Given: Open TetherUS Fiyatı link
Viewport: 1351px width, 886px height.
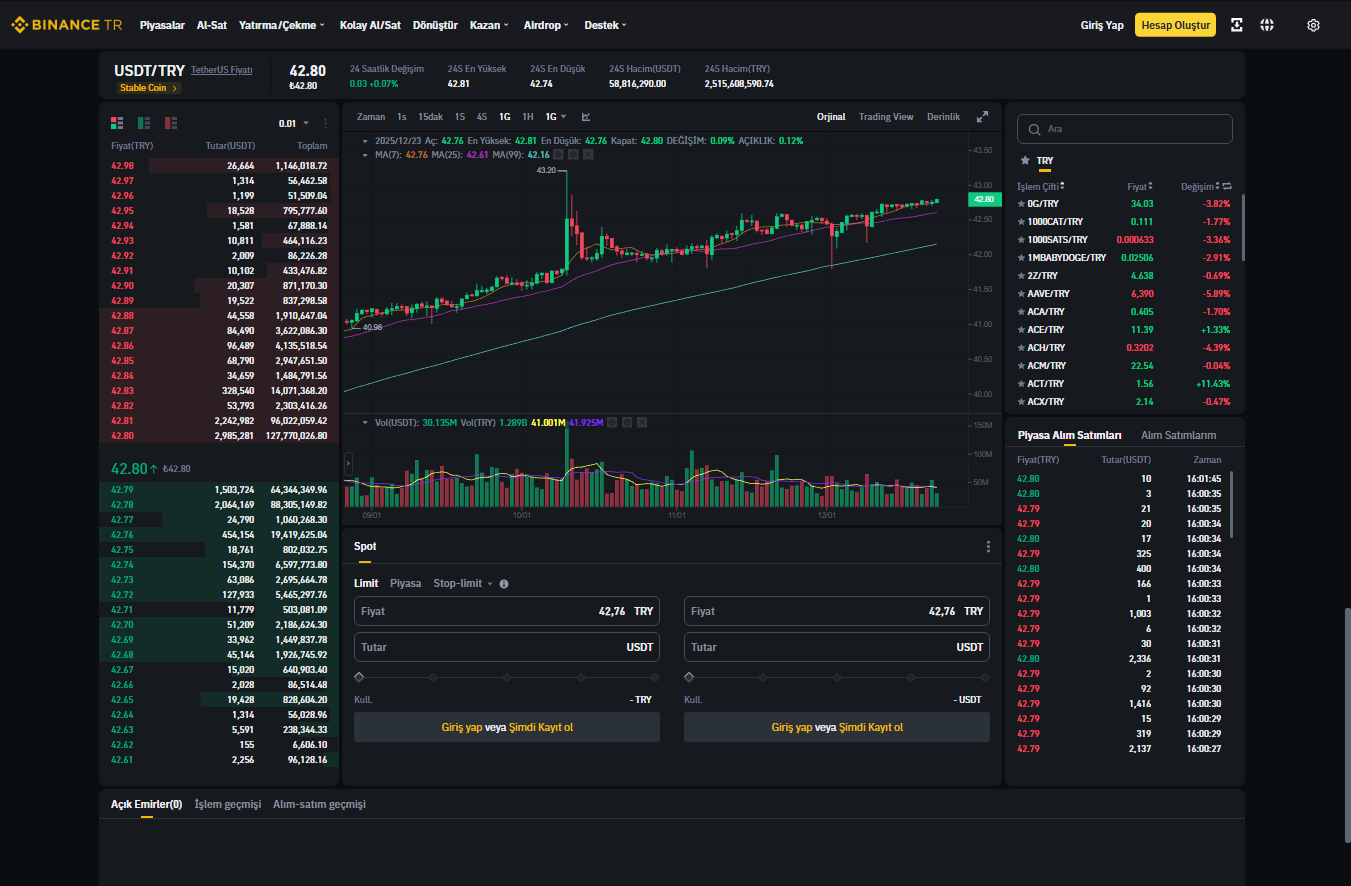Looking at the screenshot, I should point(222,70).
